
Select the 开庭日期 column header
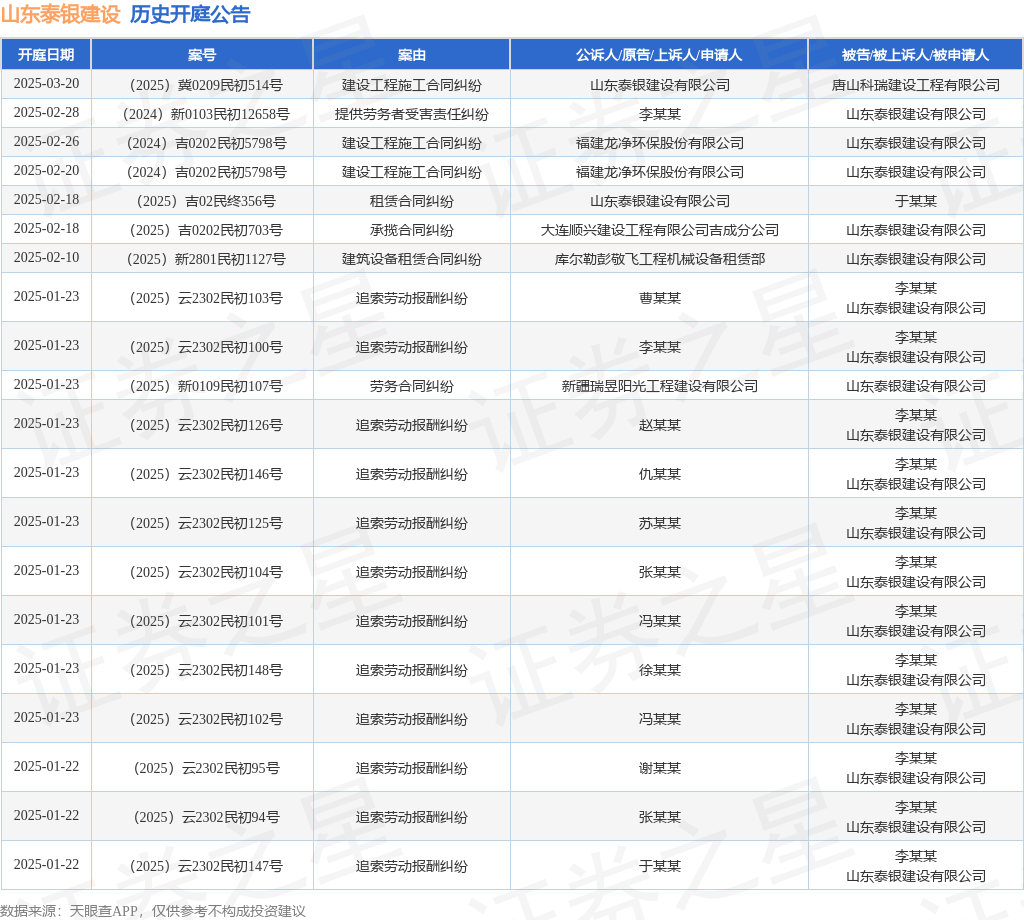(x=46, y=55)
